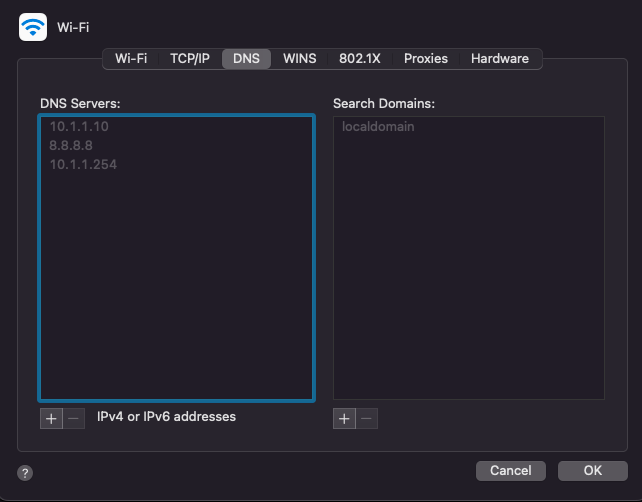
Task: Select DNS server entry 10.1.1.254
Action: [x=83, y=164]
